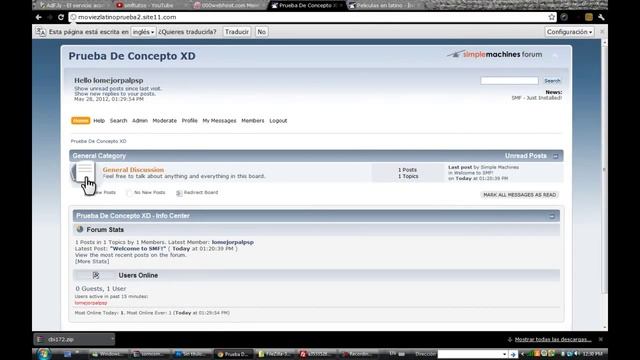Click the volume icon in system tray
Image resolution: width=640 pixels, height=360 pixels.
tap(576, 354)
